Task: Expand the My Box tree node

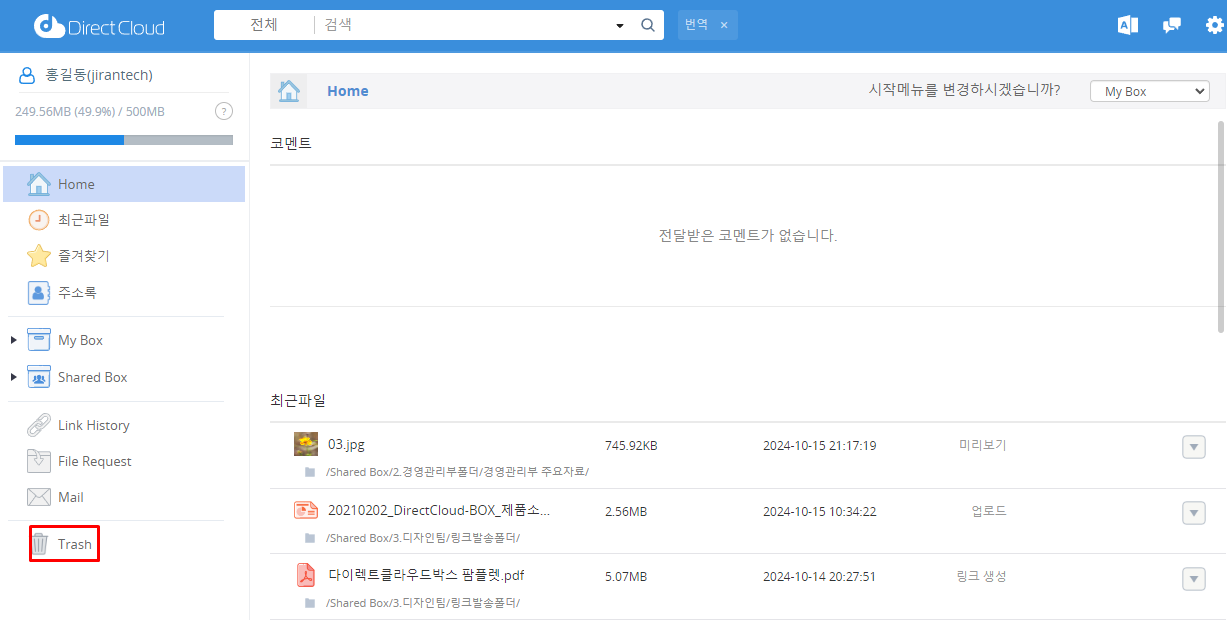Action: (x=14, y=340)
